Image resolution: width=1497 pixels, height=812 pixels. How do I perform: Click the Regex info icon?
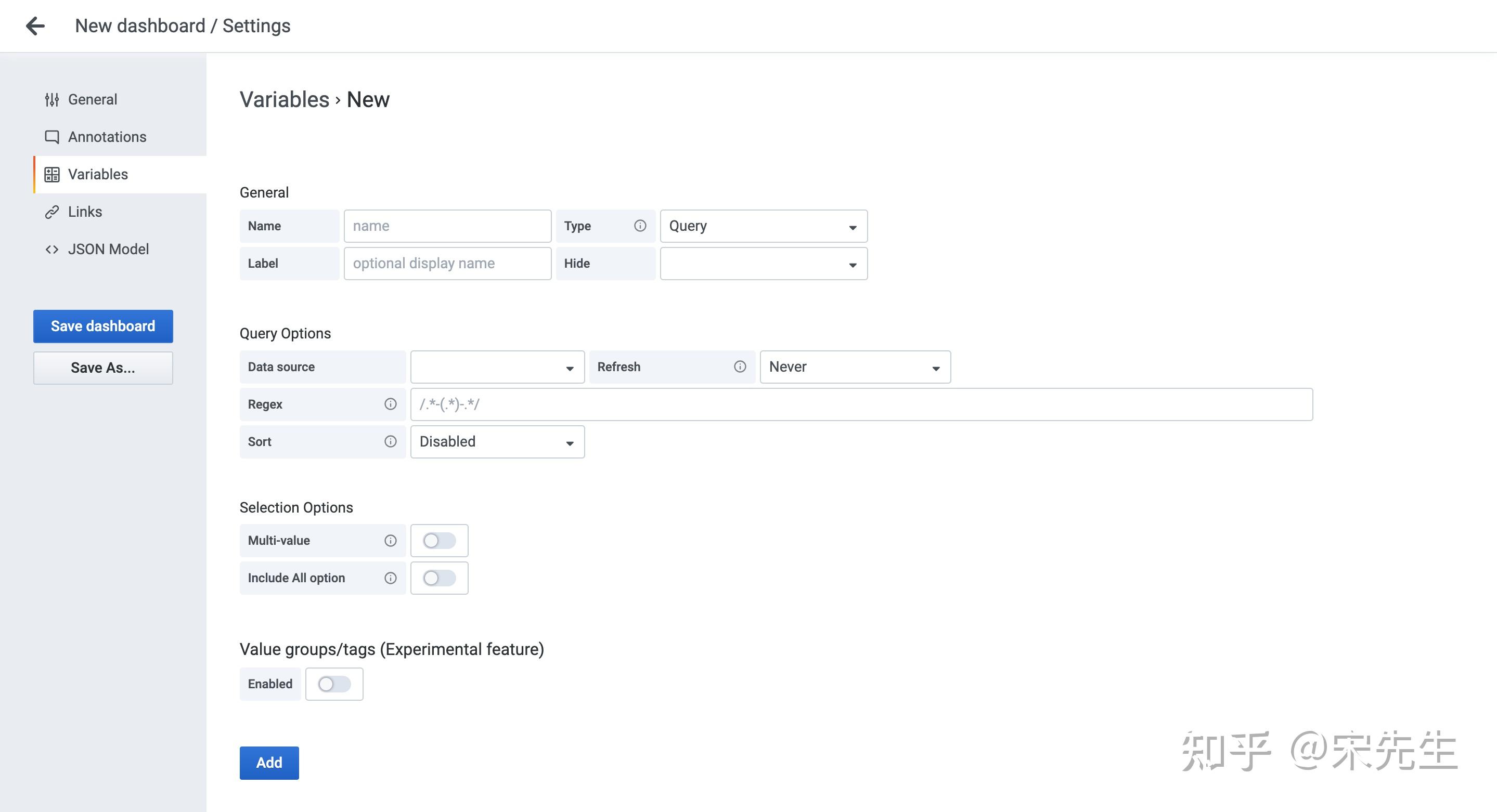coord(391,404)
